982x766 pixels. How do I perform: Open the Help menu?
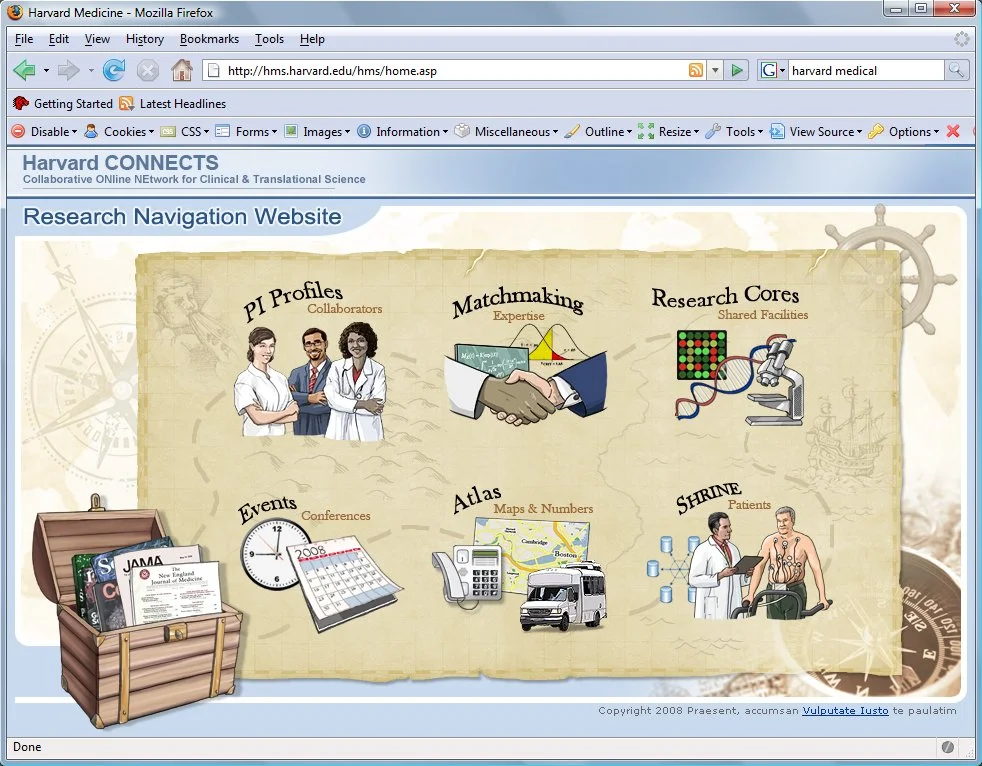[x=312, y=39]
